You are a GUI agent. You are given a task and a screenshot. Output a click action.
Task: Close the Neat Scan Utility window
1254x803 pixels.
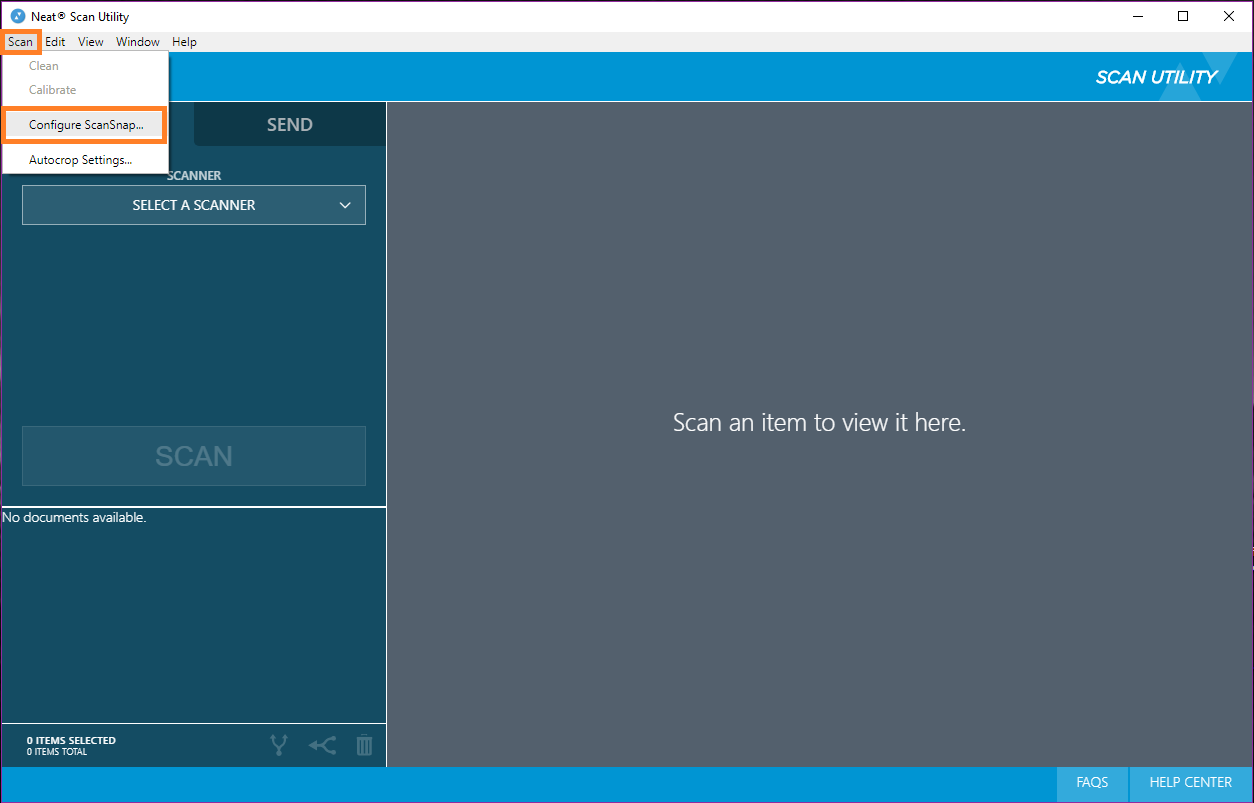click(x=1230, y=16)
